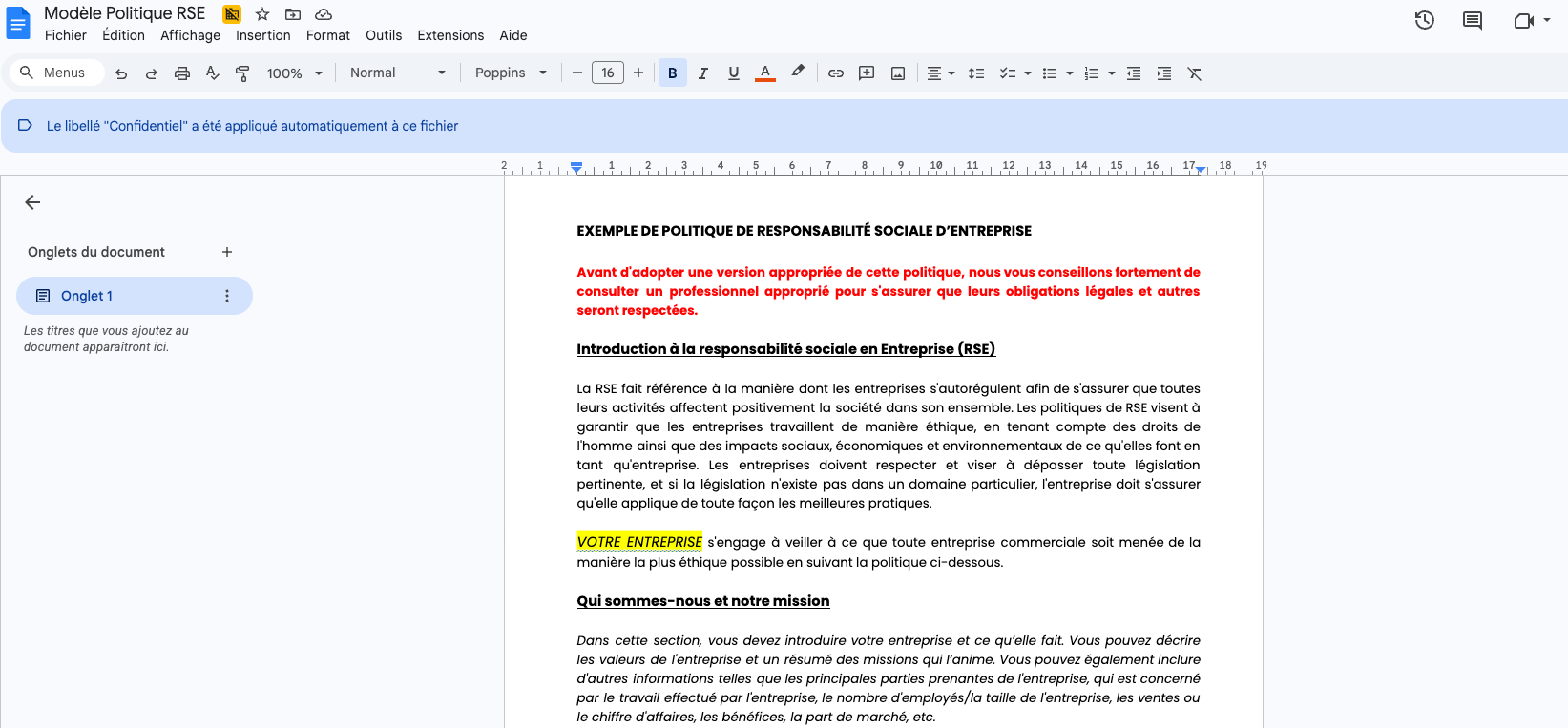Open the Outils menu

point(384,35)
